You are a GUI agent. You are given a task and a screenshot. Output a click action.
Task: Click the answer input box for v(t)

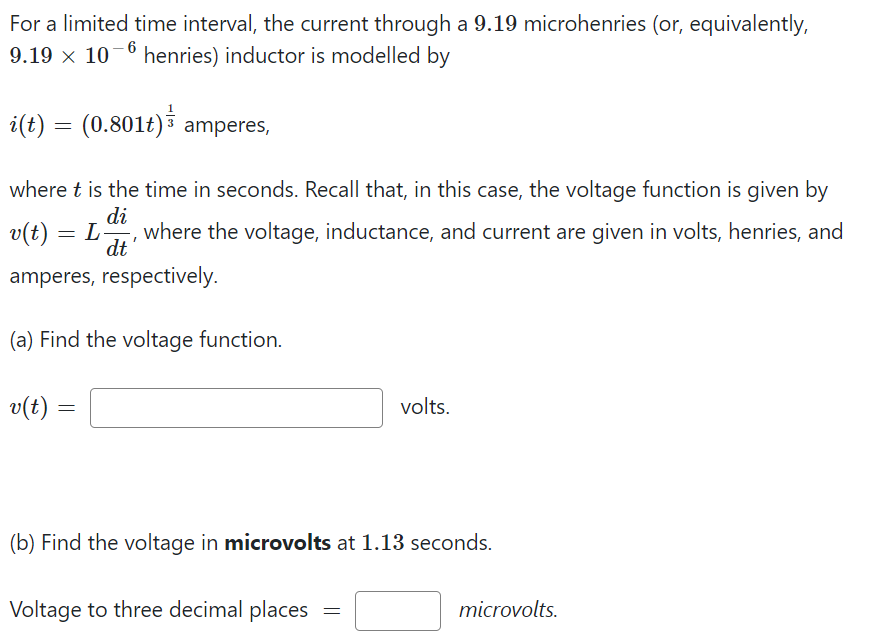point(235,407)
